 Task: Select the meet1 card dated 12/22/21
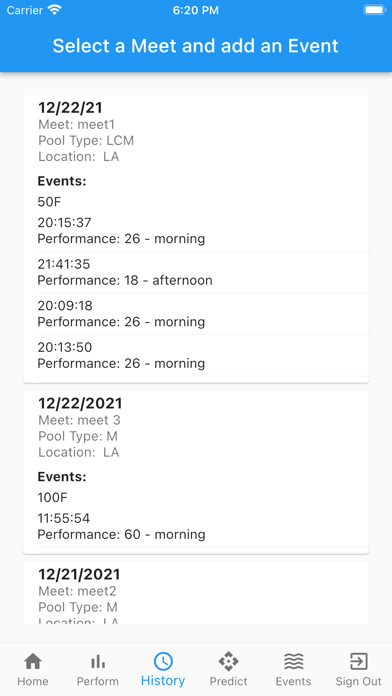196,239
